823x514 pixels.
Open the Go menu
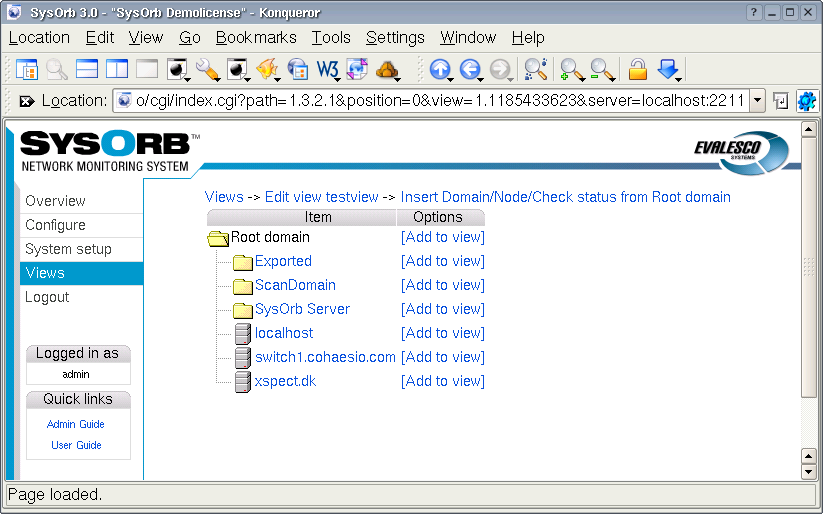[x=189, y=38]
